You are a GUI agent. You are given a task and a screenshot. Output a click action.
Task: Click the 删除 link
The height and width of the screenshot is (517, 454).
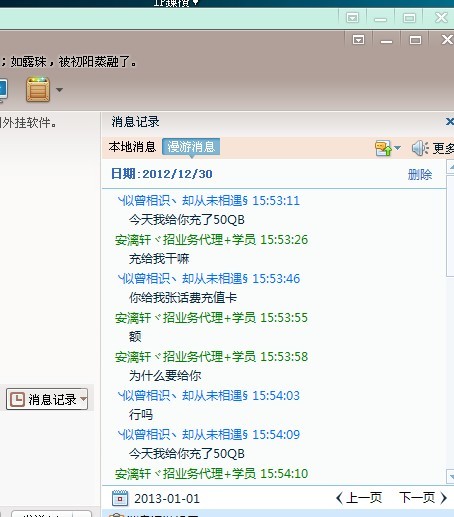(x=420, y=174)
